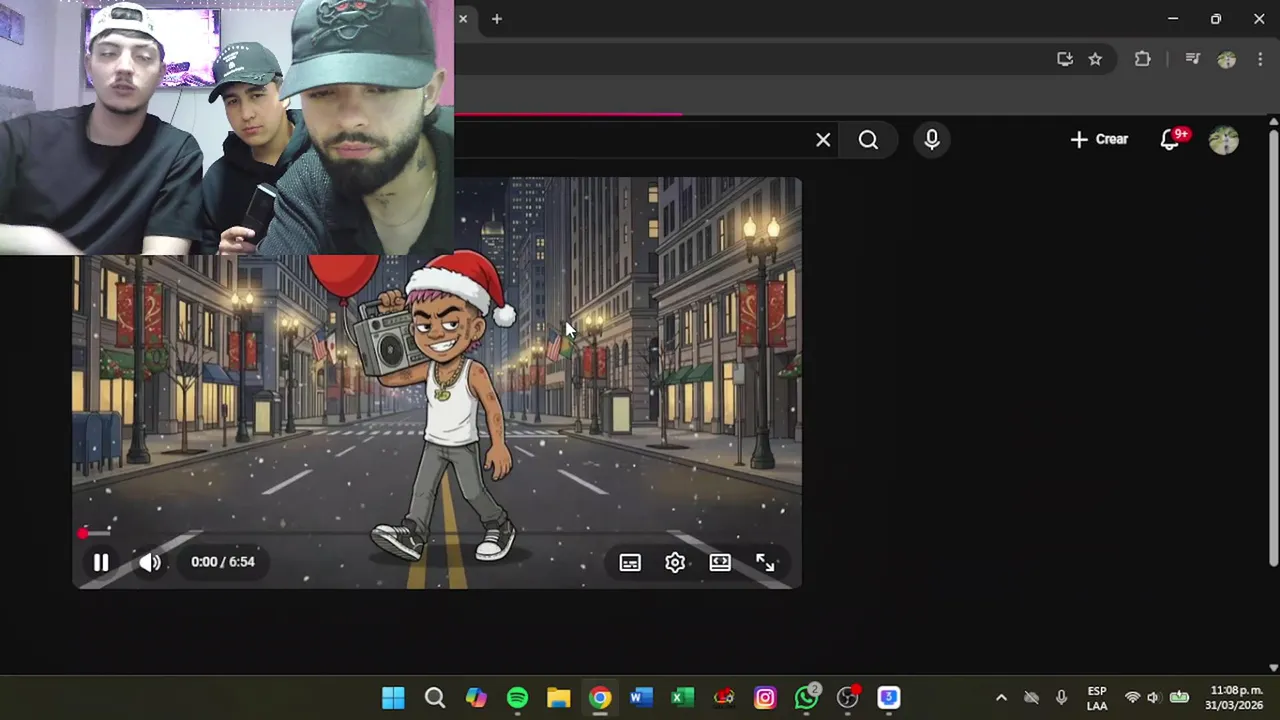Open Chrome media controls icon
The height and width of the screenshot is (720, 1280).
(1192, 59)
